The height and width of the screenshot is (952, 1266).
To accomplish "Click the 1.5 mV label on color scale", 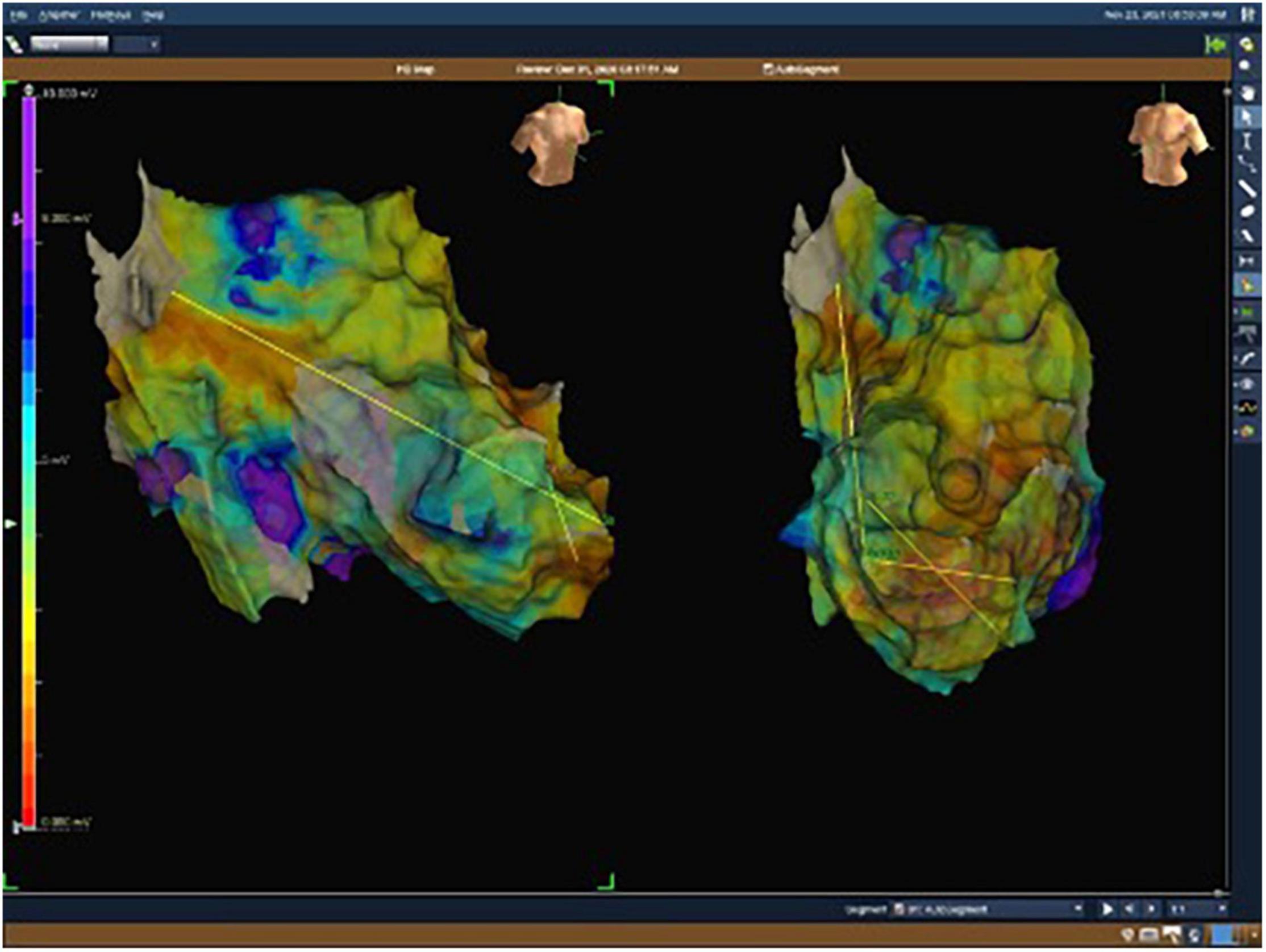I will [55, 459].
